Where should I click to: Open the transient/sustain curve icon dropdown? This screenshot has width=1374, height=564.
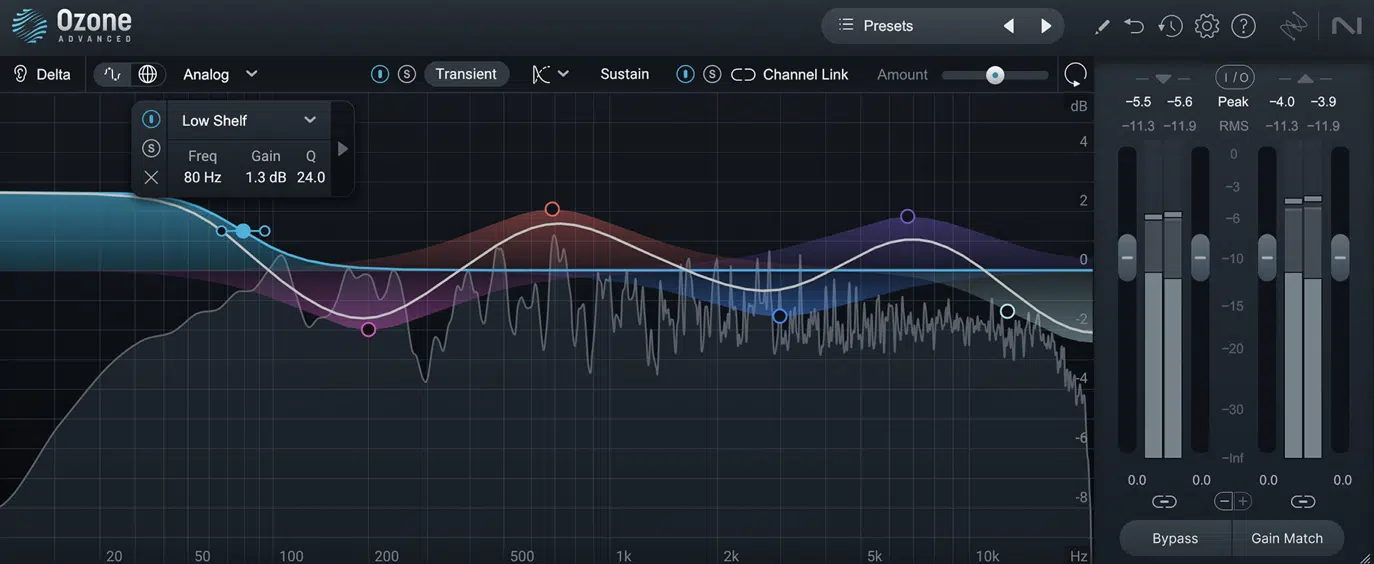pos(550,74)
